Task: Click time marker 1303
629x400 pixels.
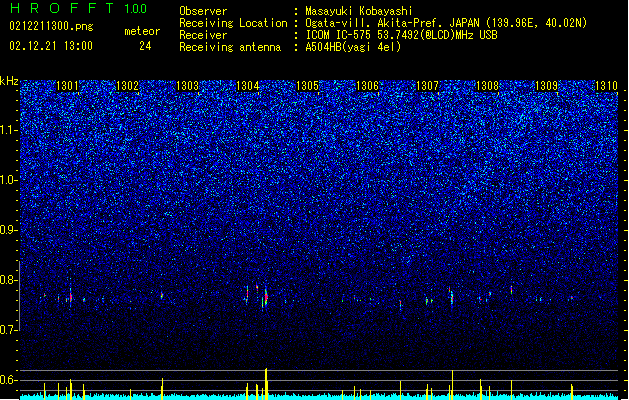Action: 187,85
